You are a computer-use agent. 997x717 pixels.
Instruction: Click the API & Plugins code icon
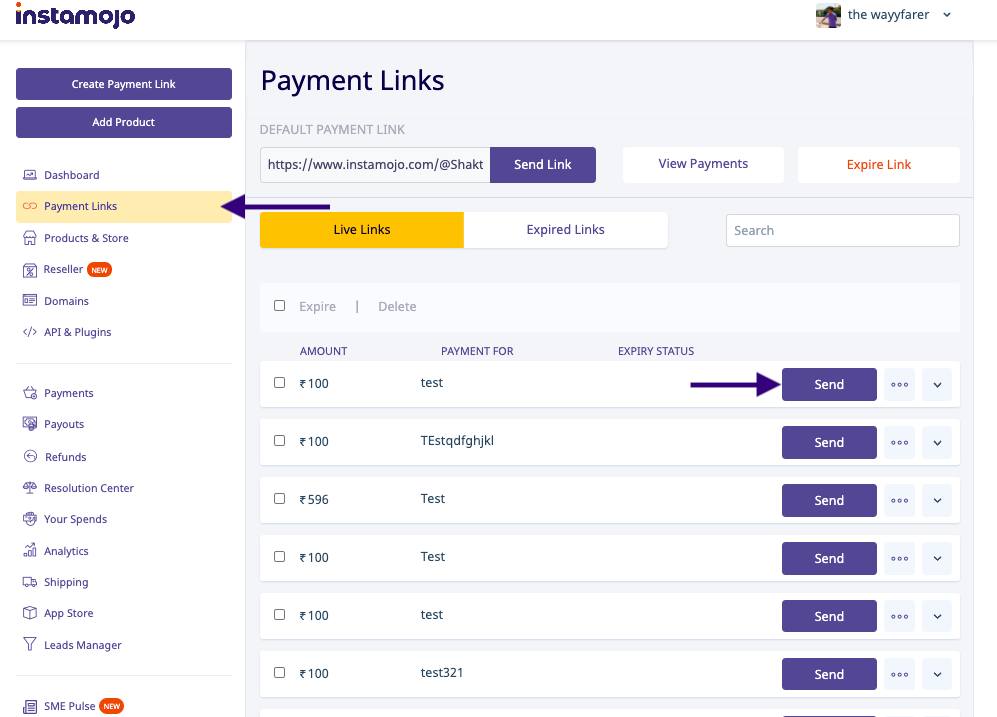(x=30, y=332)
